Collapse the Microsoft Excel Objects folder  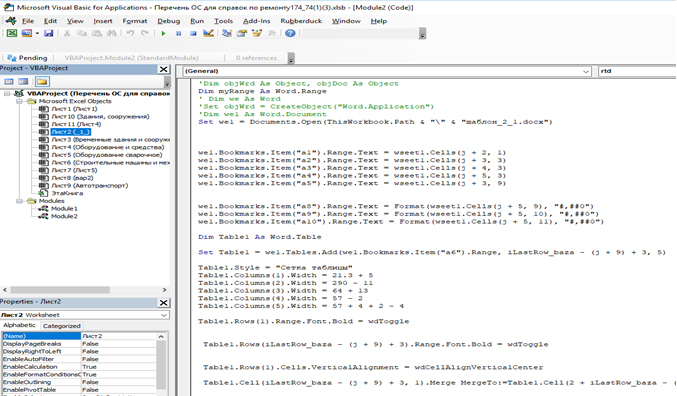click(19, 101)
